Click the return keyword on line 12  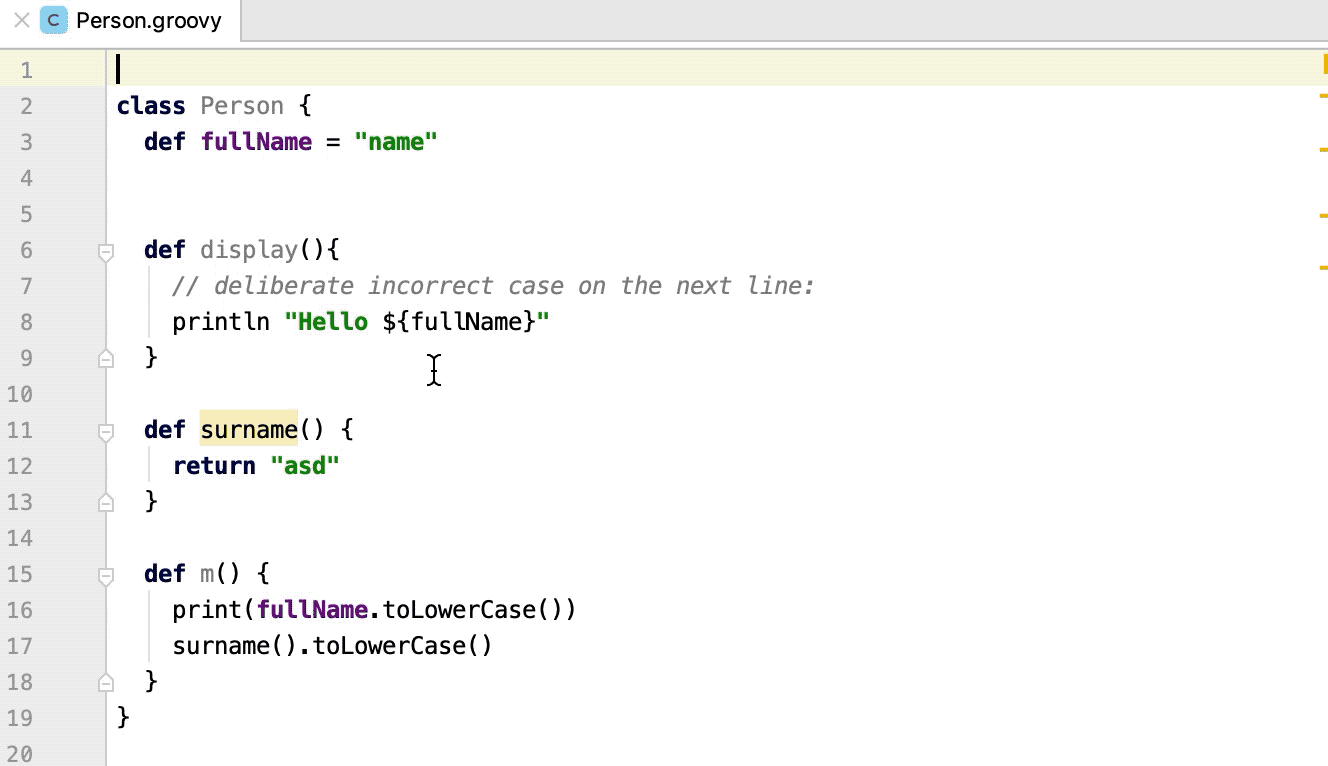[213, 465]
